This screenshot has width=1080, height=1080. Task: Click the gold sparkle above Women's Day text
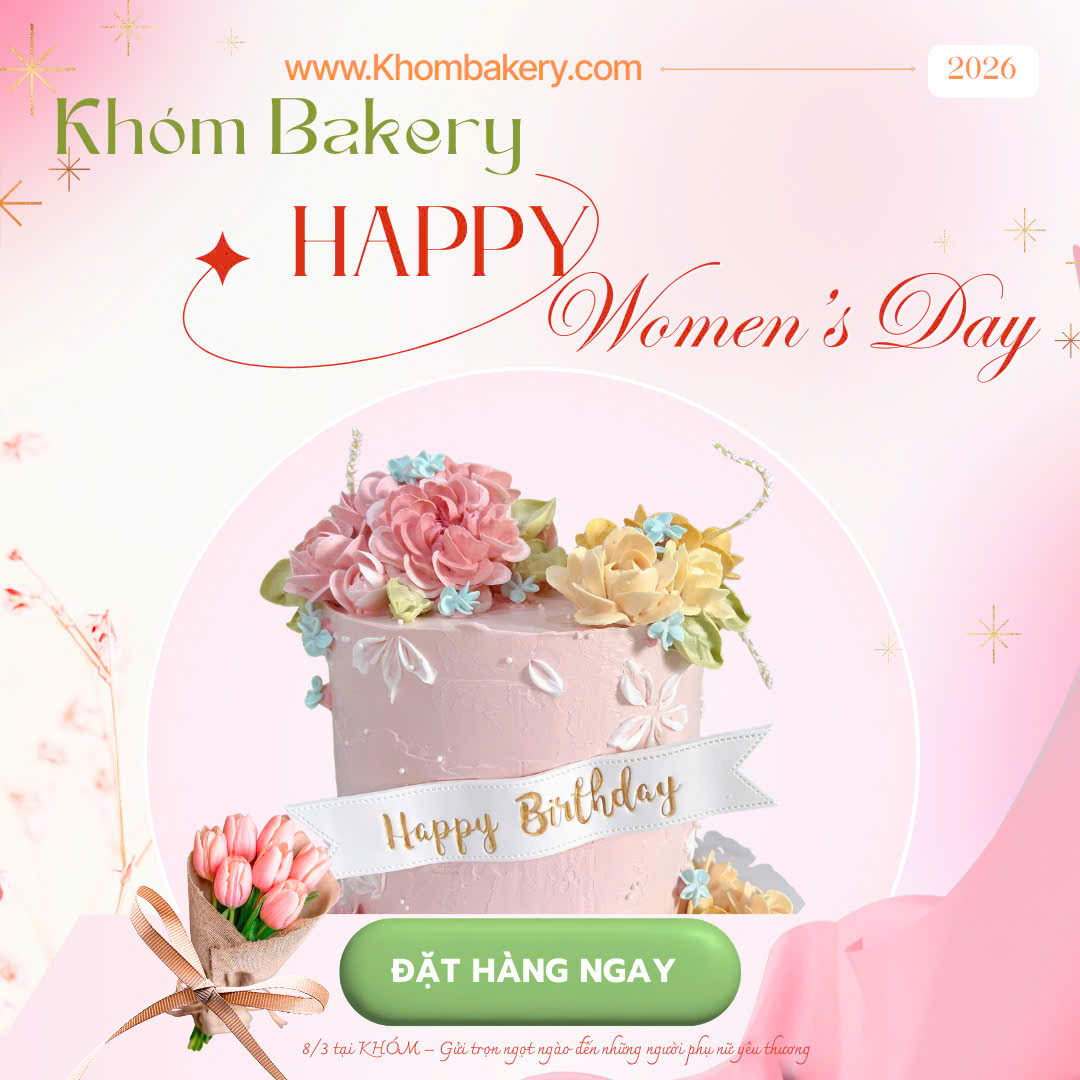[x=1024, y=229]
